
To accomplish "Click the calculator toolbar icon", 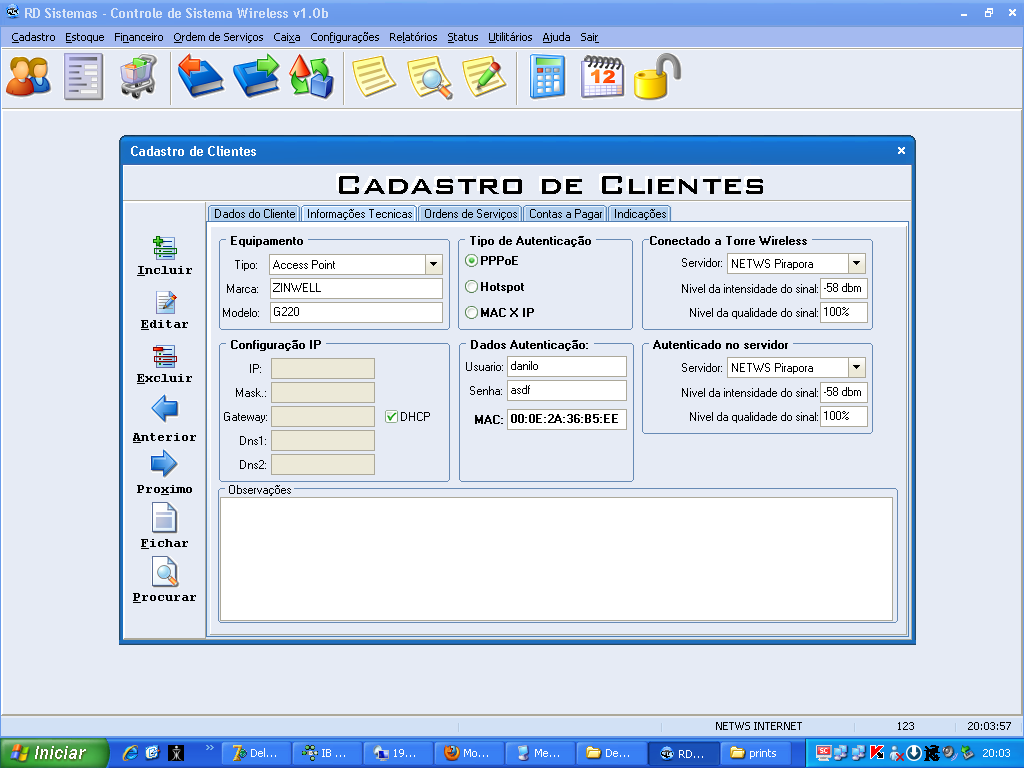I will [x=547, y=77].
